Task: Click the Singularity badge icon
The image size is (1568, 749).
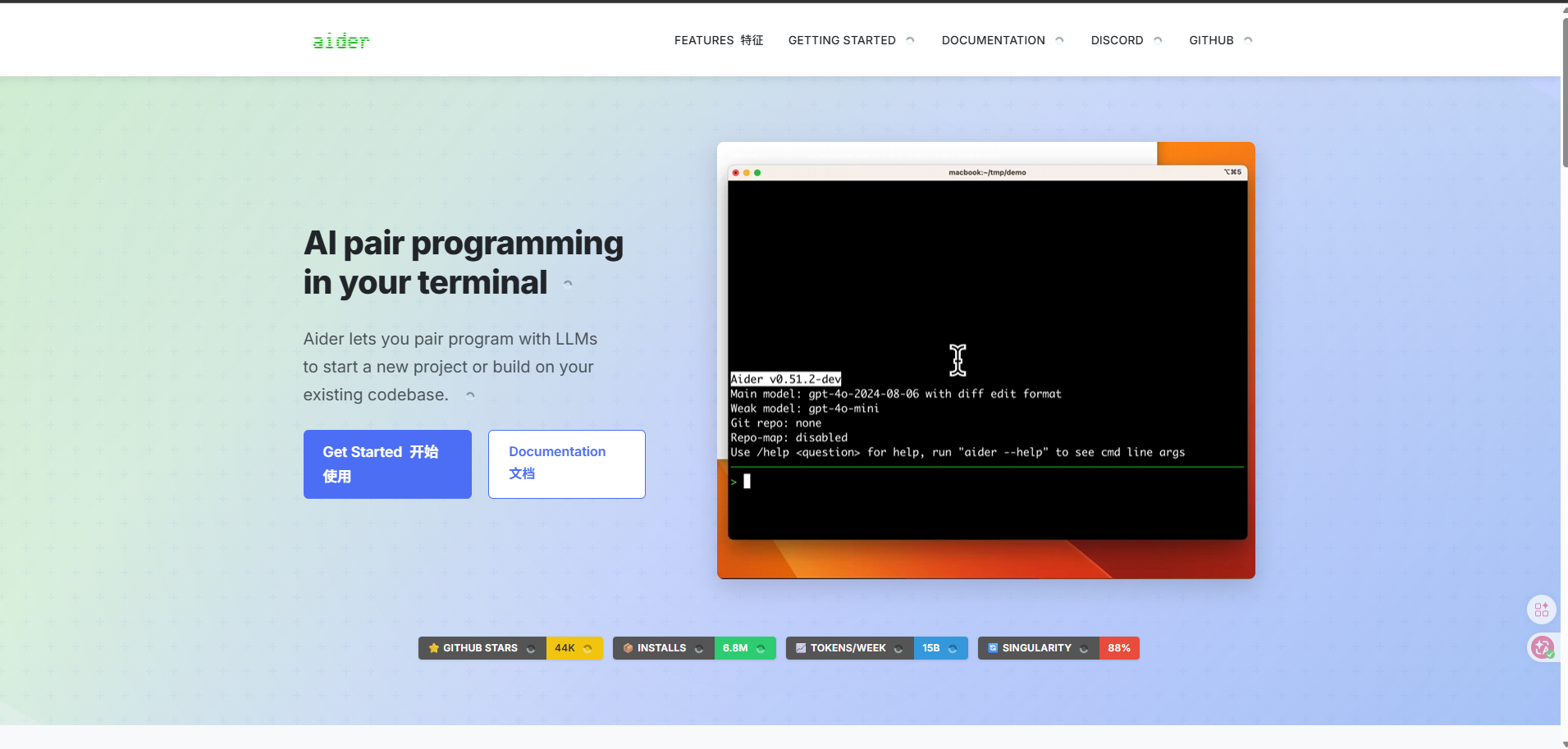Action: [x=993, y=648]
